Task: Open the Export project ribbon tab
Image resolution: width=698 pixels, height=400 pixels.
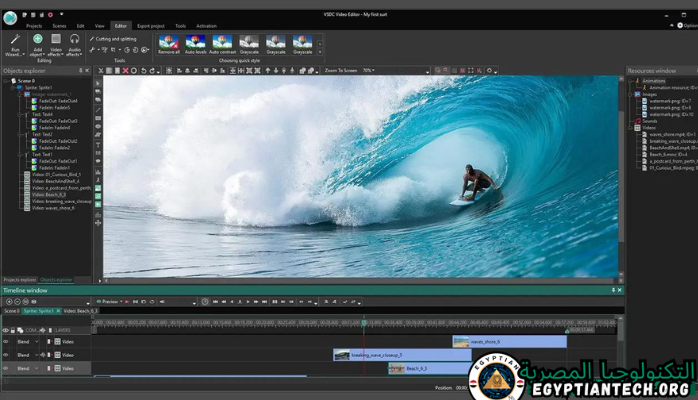Action: click(x=151, y=26)
